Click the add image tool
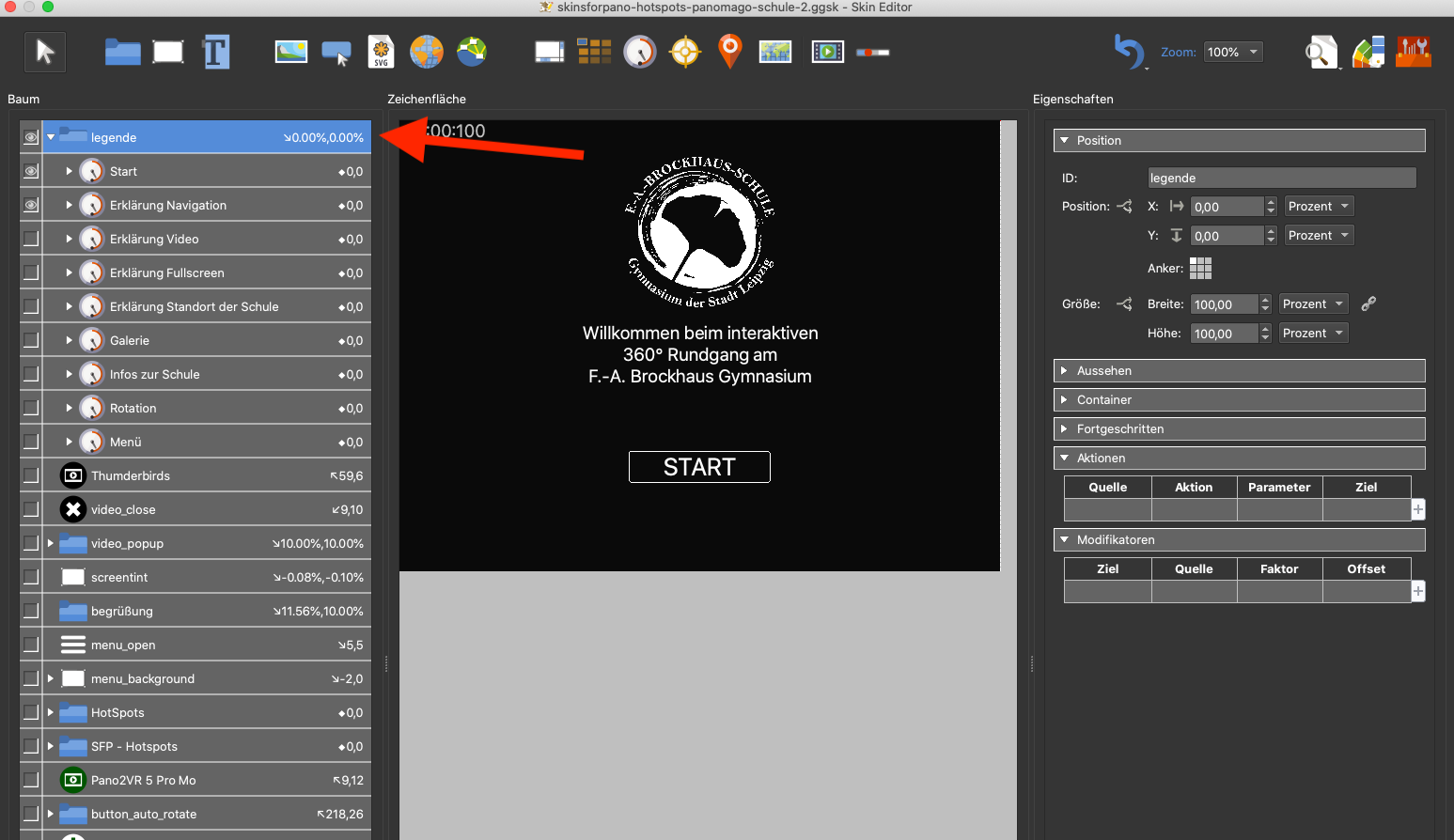Image resolution: width=1454 pixels, height=840 pixels. coord(291,52)
